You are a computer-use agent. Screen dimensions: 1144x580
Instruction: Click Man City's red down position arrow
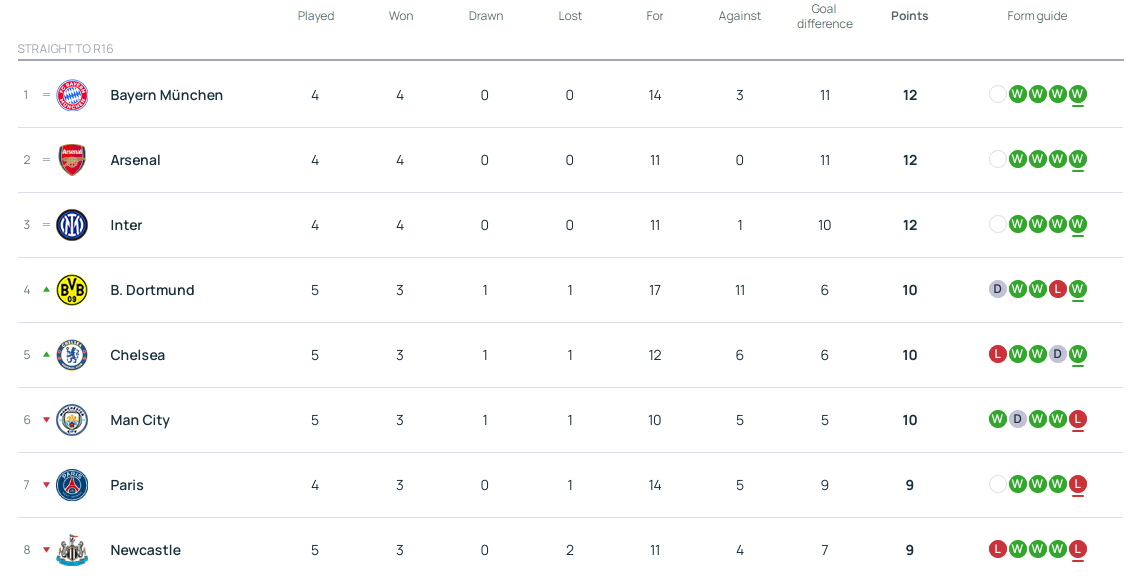[46, 420]
